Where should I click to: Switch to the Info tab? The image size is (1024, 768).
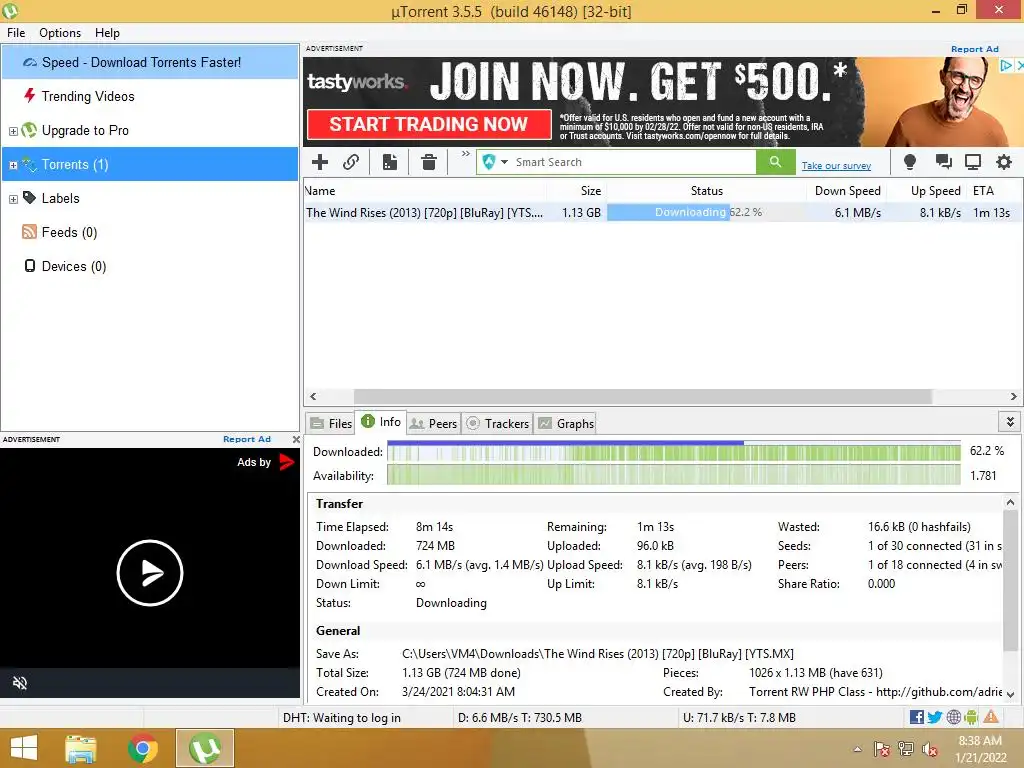[381, 422]
